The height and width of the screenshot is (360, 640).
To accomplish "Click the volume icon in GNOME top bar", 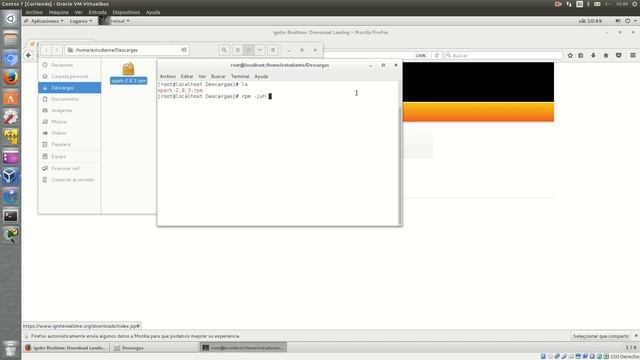I will coord(618,21).
